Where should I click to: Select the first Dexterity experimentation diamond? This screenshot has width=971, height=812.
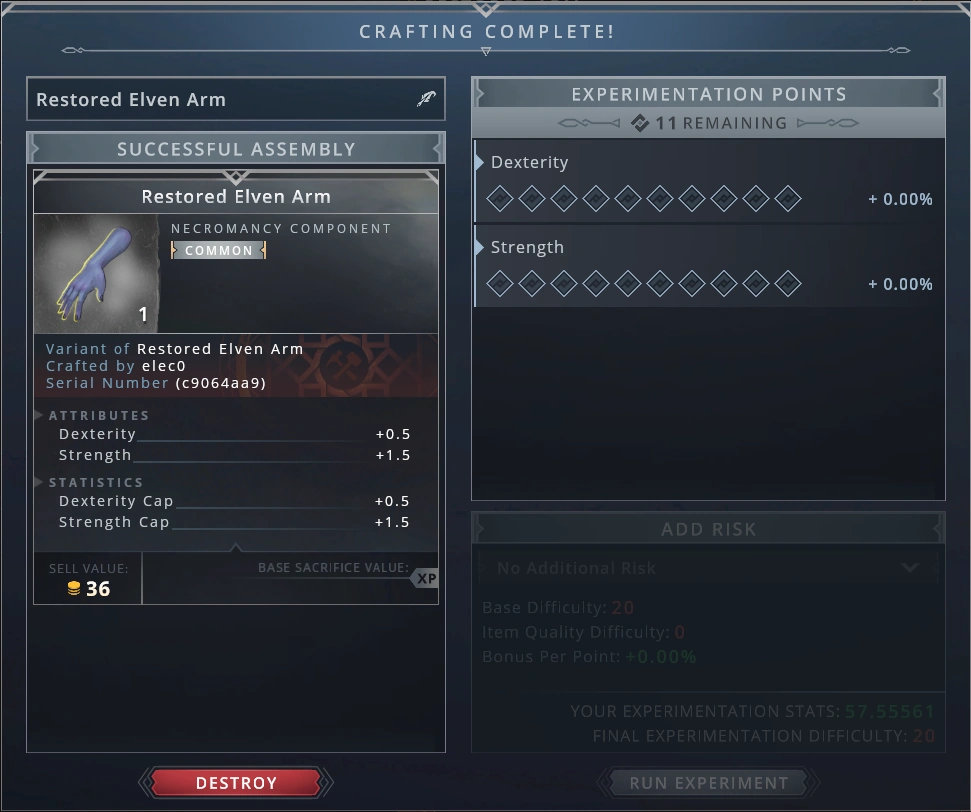tap(500, 199)
